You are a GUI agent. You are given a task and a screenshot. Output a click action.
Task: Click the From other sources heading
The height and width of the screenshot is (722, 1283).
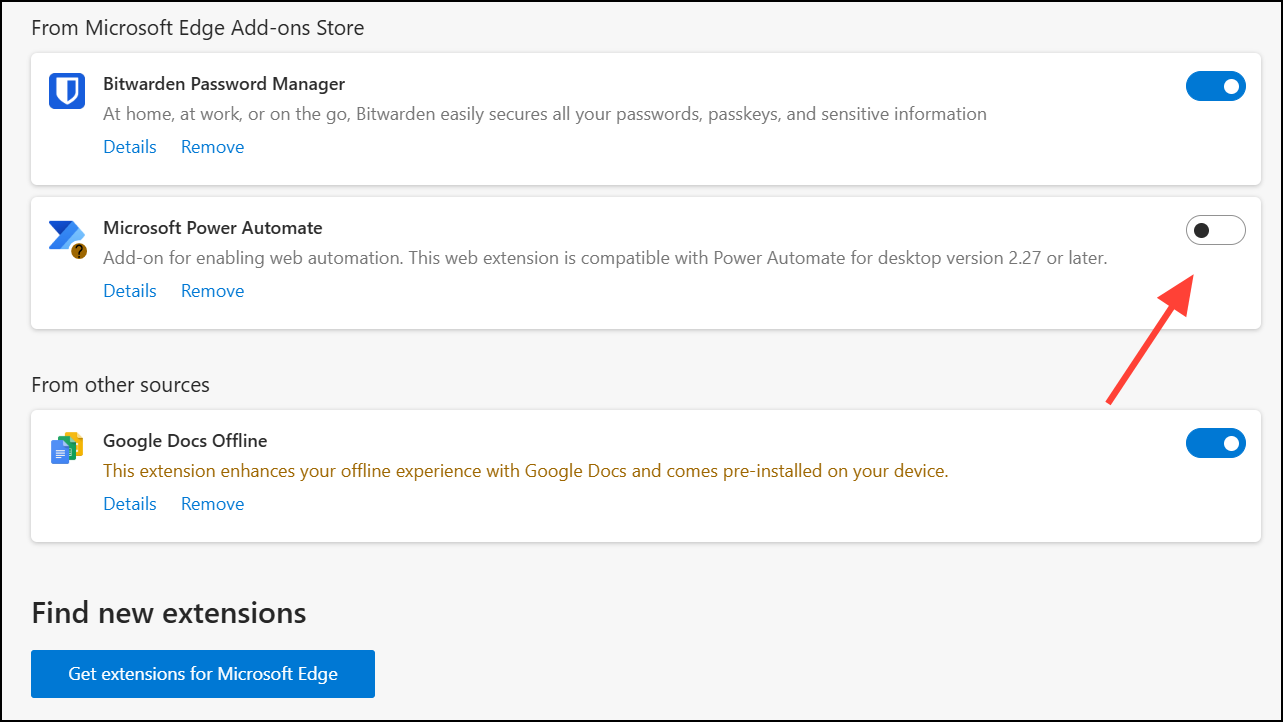pos(121,385)
